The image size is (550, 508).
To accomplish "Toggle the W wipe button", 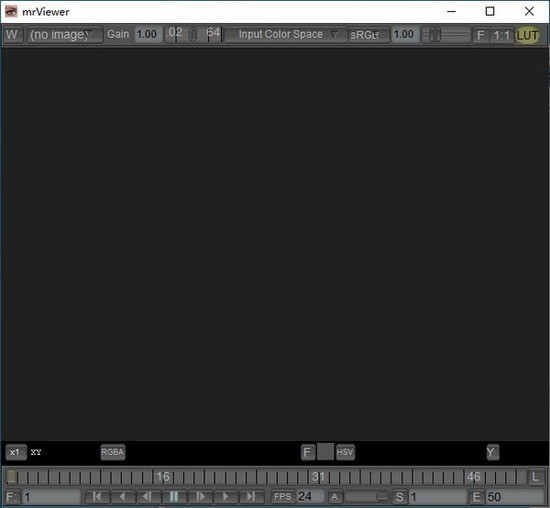I will [13, 35].
